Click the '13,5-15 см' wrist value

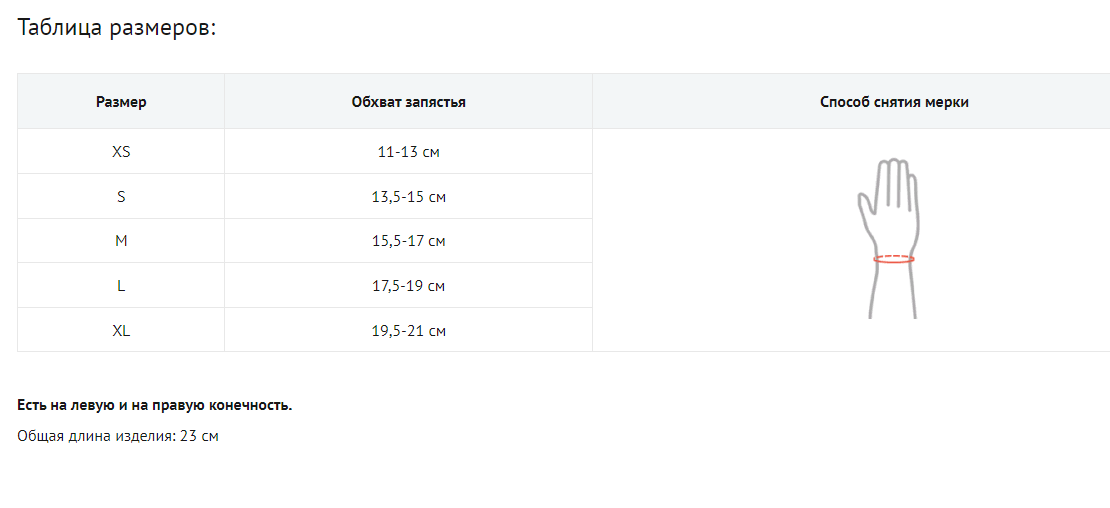(408, 197)
